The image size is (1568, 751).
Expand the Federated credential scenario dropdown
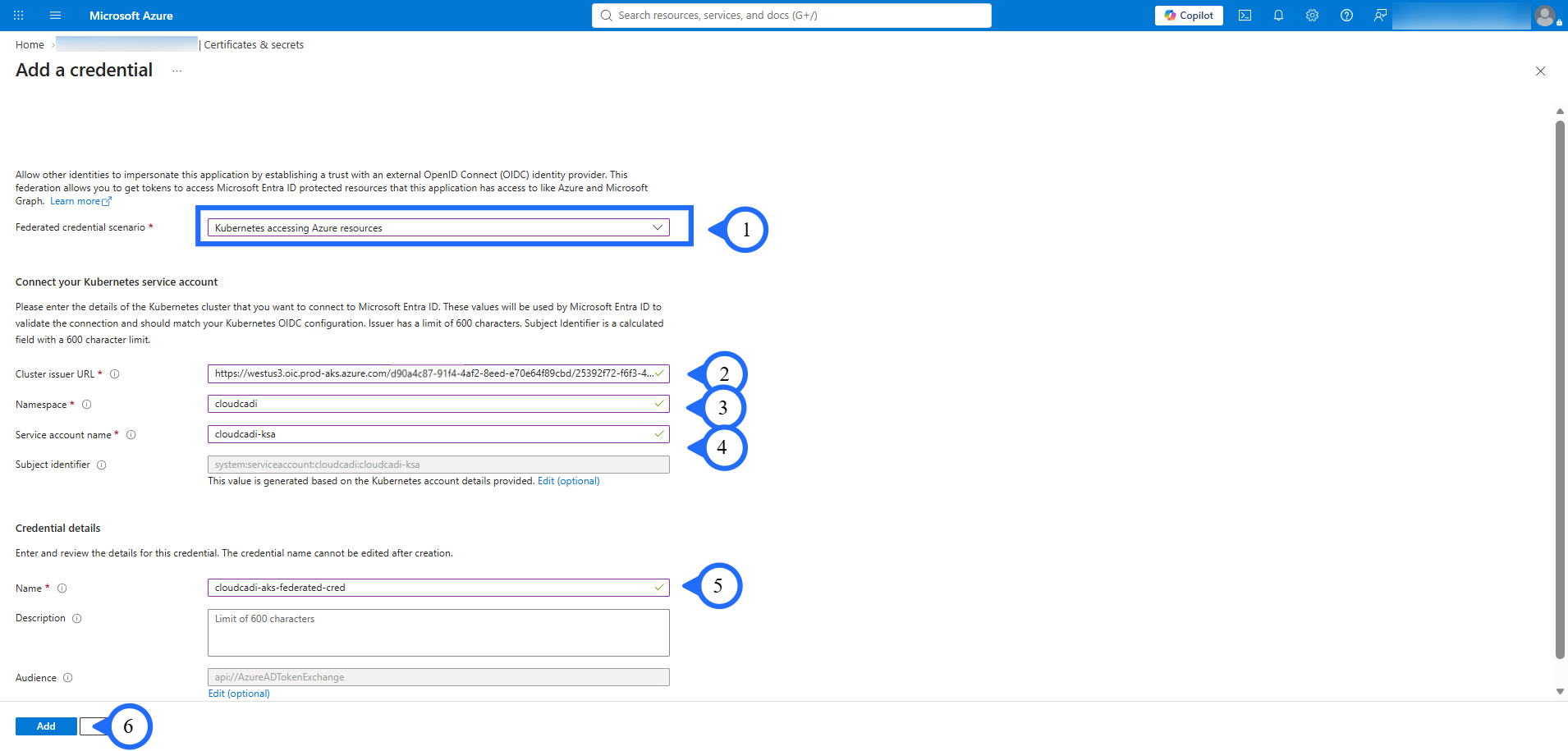tap(438, 228)
